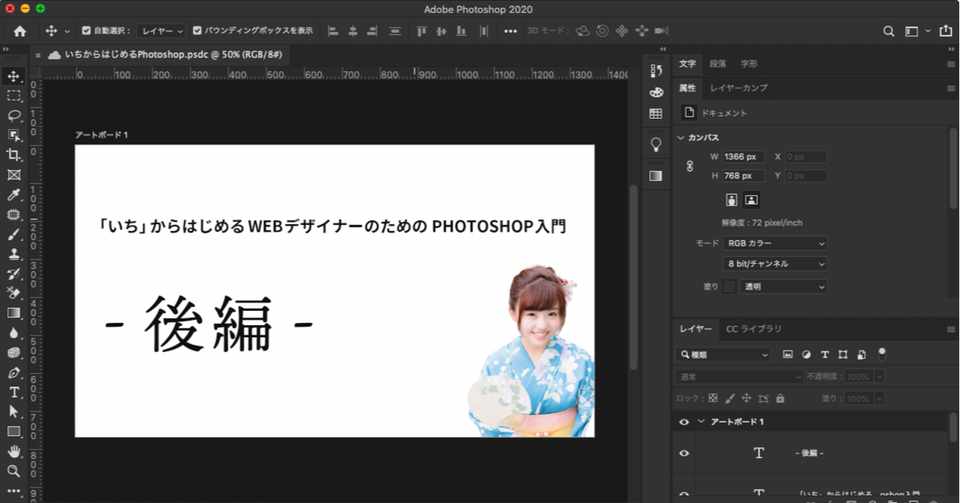This screenshot has width=960, height=503.
Task: Collapse the アートボード 1 layer group
Action: [701, 422]
